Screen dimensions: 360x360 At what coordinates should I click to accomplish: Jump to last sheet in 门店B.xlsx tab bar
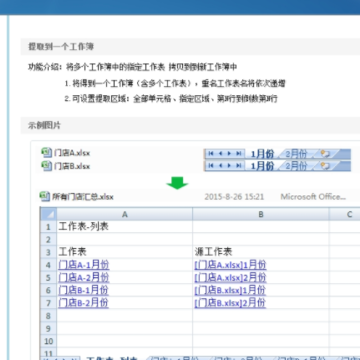[x=238, y=166]
